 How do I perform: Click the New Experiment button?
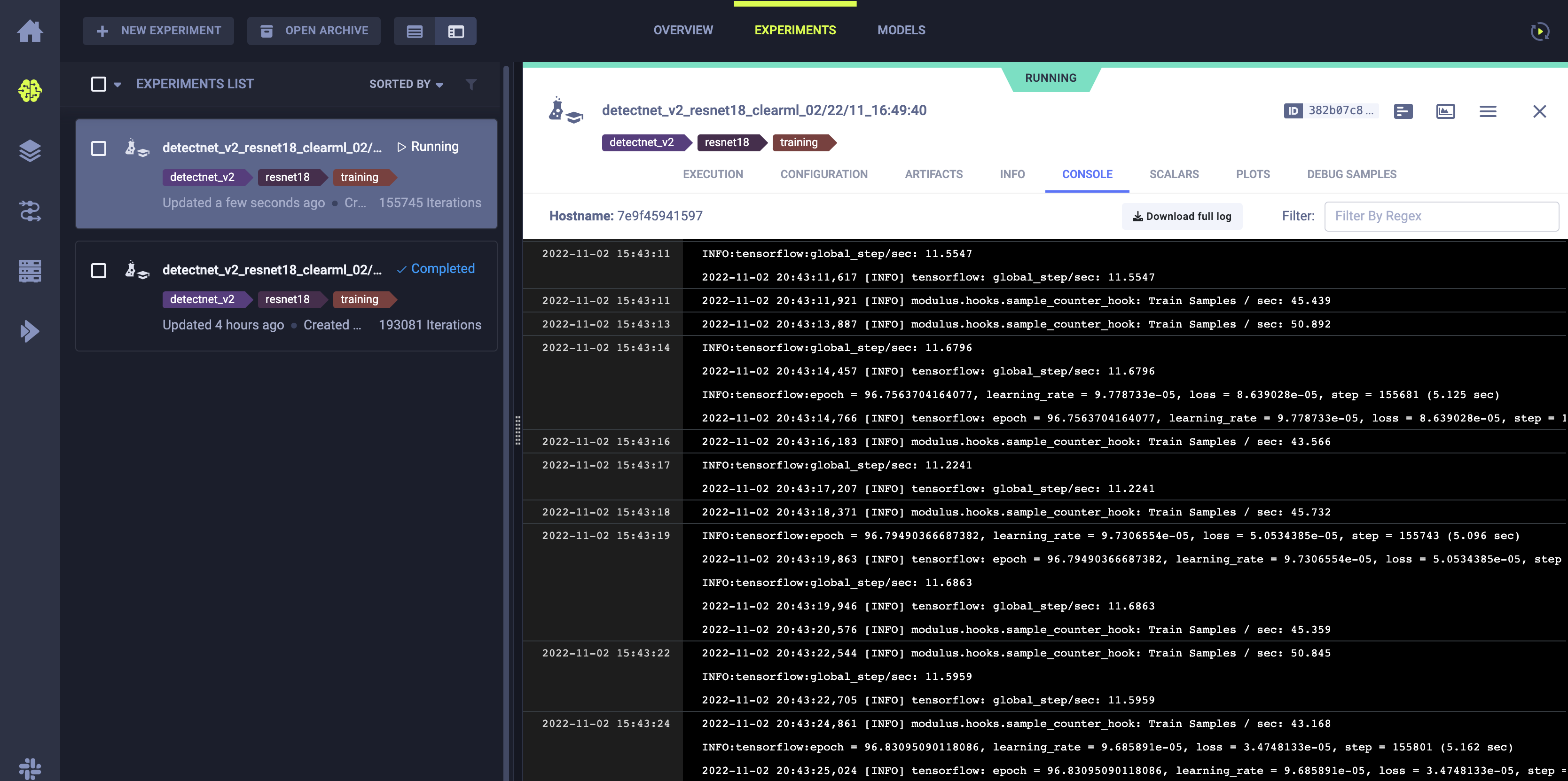coord(158,31)
